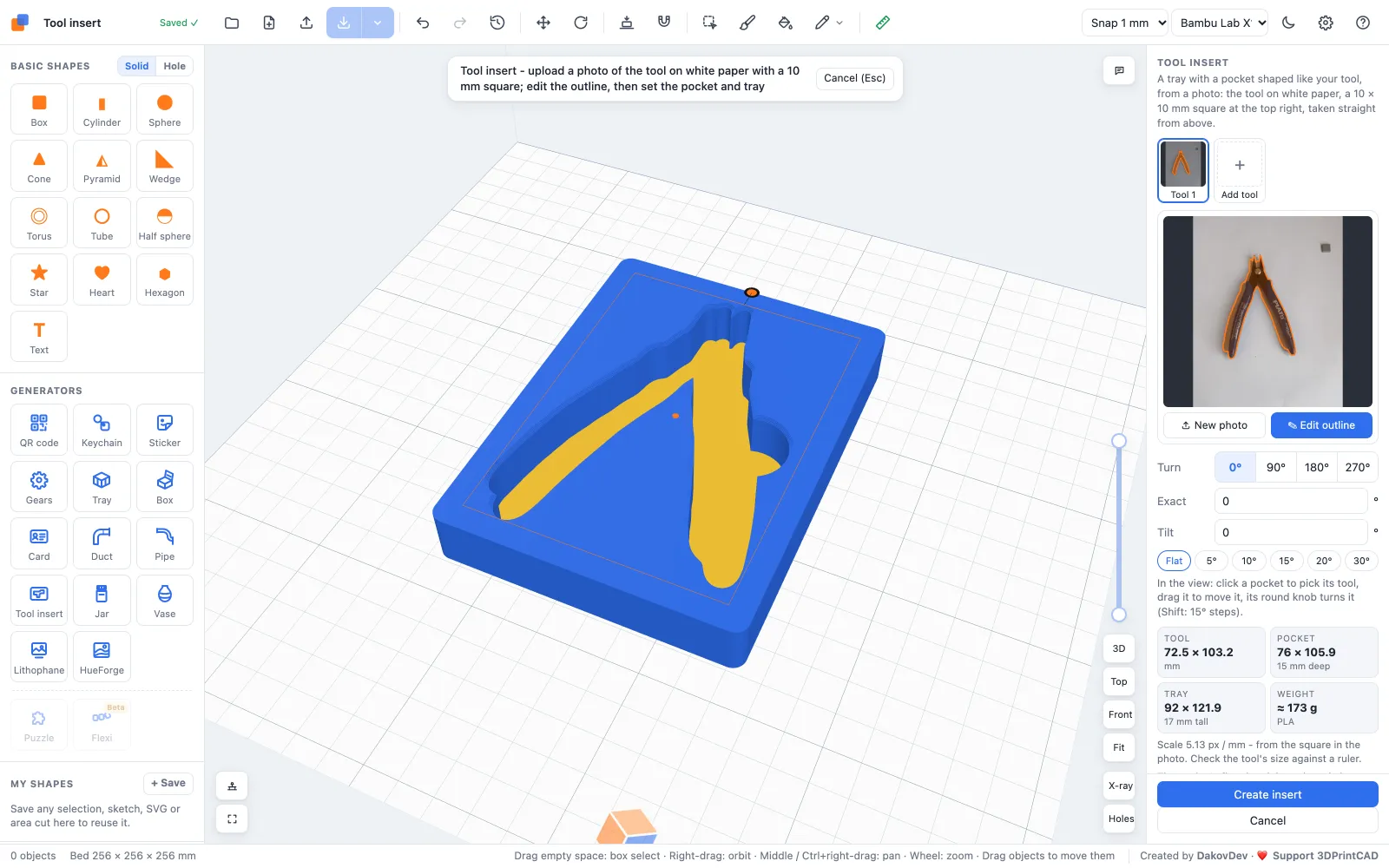Open the Vase generator
This screenshot has width=1389, height=868.
click(x=165, y=601)
